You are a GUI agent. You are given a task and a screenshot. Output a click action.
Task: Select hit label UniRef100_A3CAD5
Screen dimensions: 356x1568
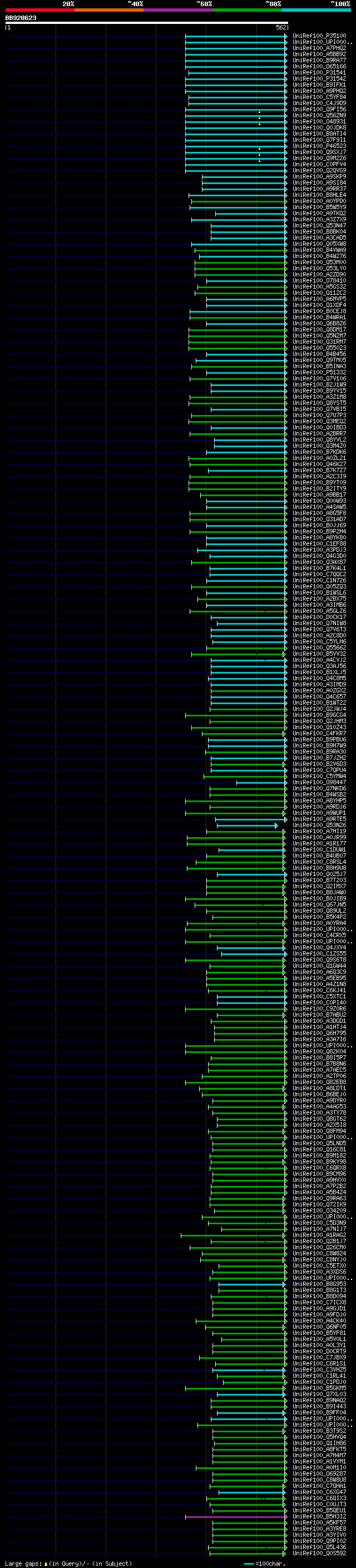(319, 238)
